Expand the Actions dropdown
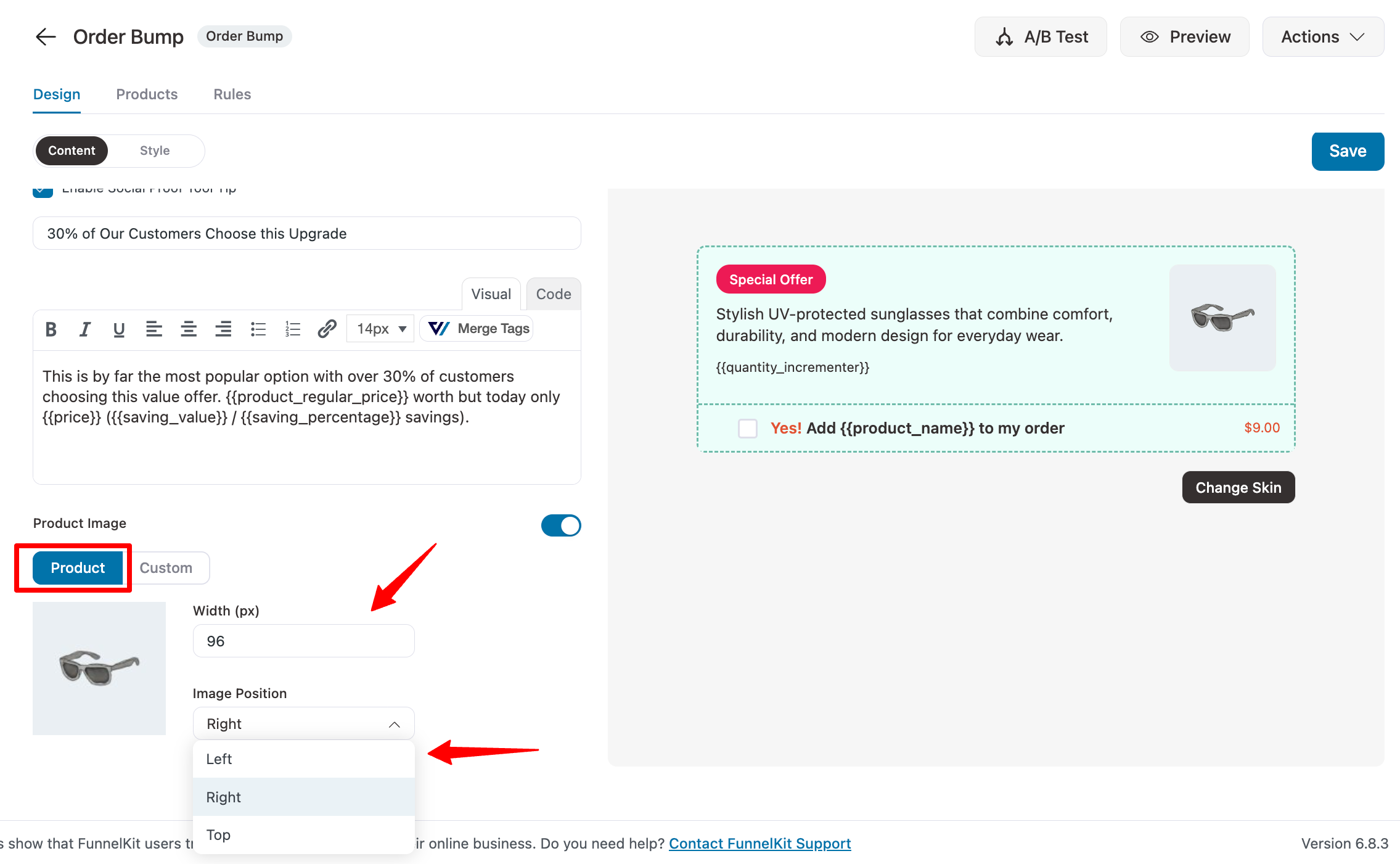The height and width of the screenshot is (864, 1400). coord(1322,37)
